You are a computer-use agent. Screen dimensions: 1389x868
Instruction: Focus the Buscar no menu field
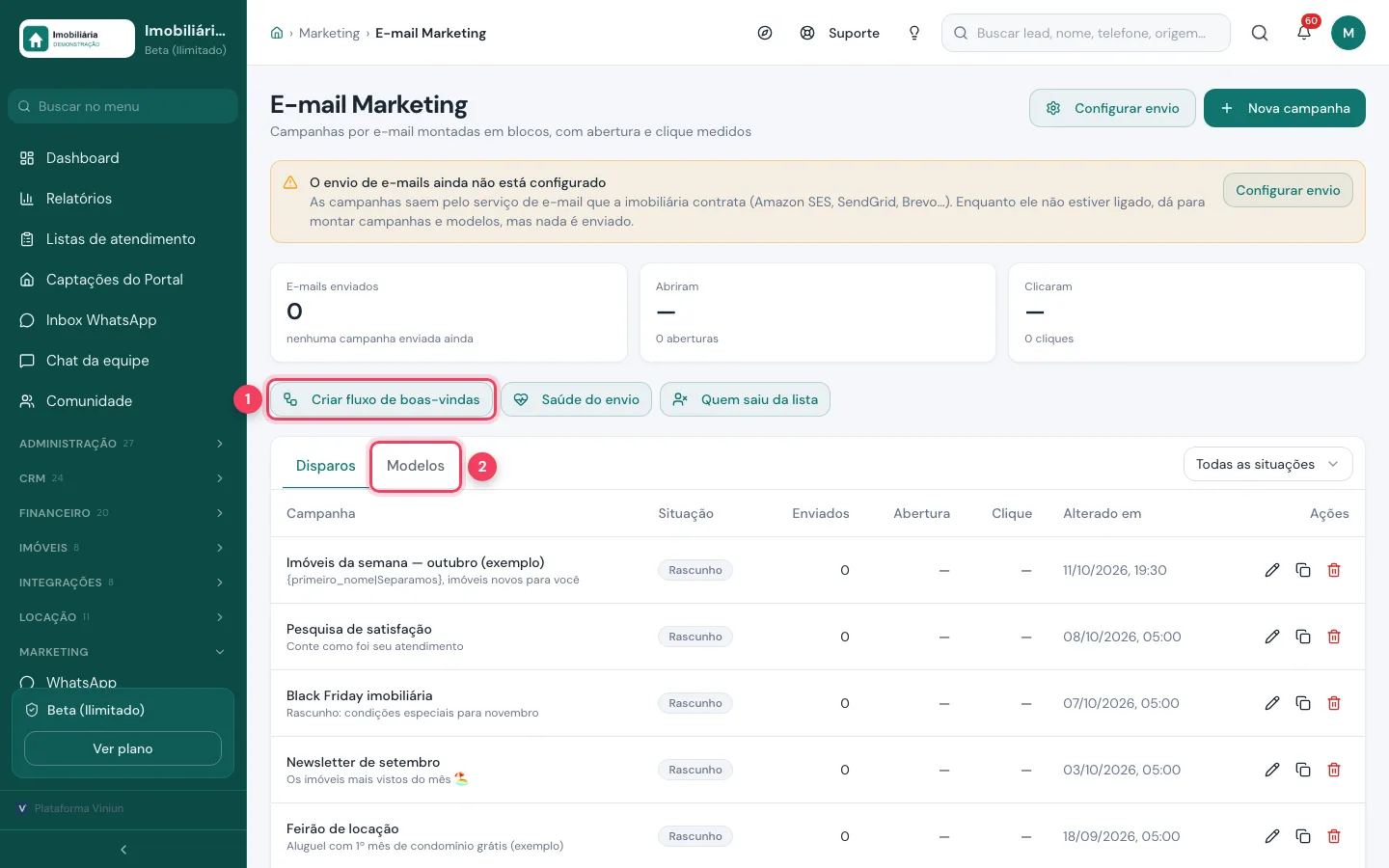[x=123, y=106]
